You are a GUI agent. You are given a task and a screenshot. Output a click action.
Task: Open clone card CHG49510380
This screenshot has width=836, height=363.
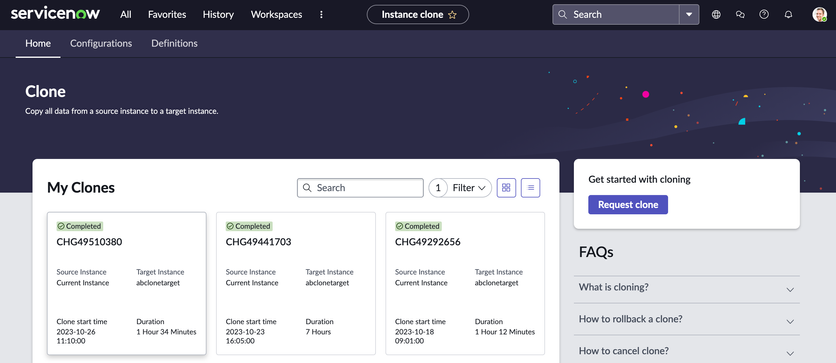click(x=127, y=284)
